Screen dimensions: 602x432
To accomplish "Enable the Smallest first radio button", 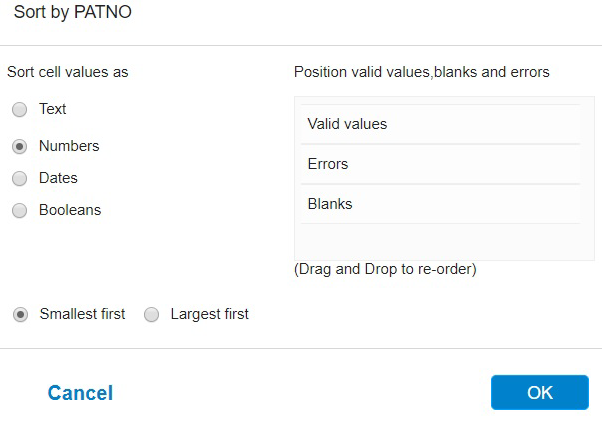I will click(20, 314).
